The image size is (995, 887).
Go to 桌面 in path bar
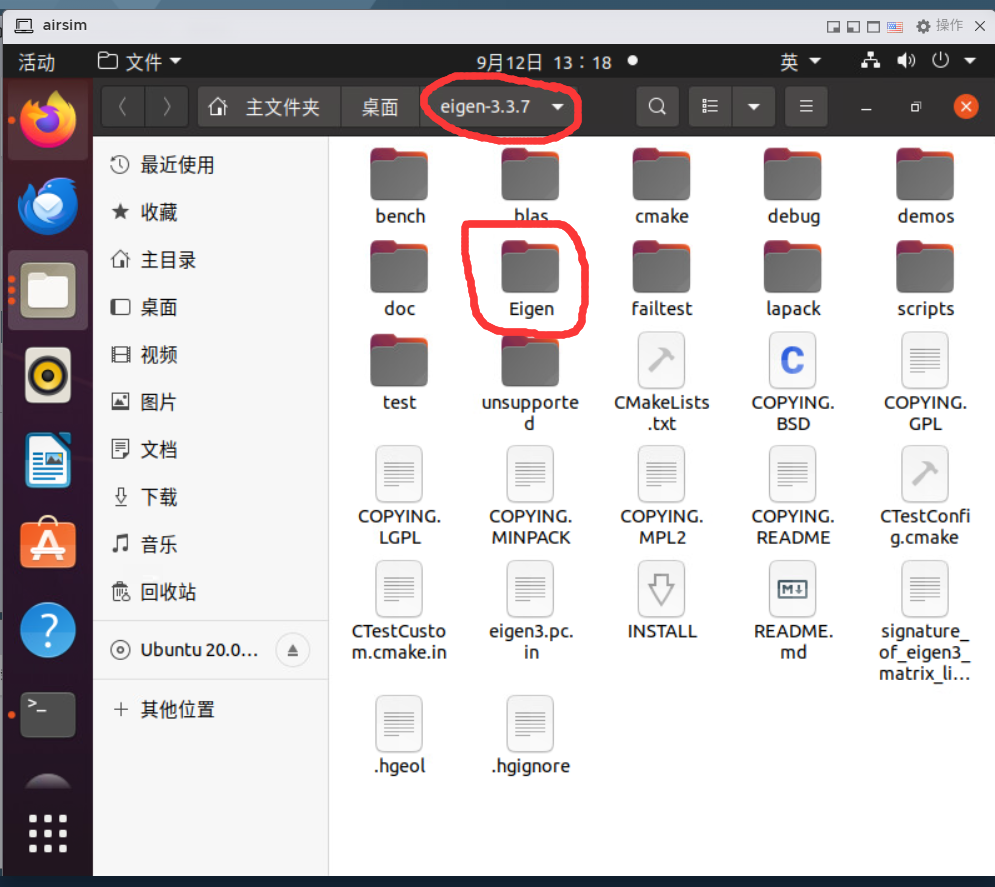(x=380, y=107)
